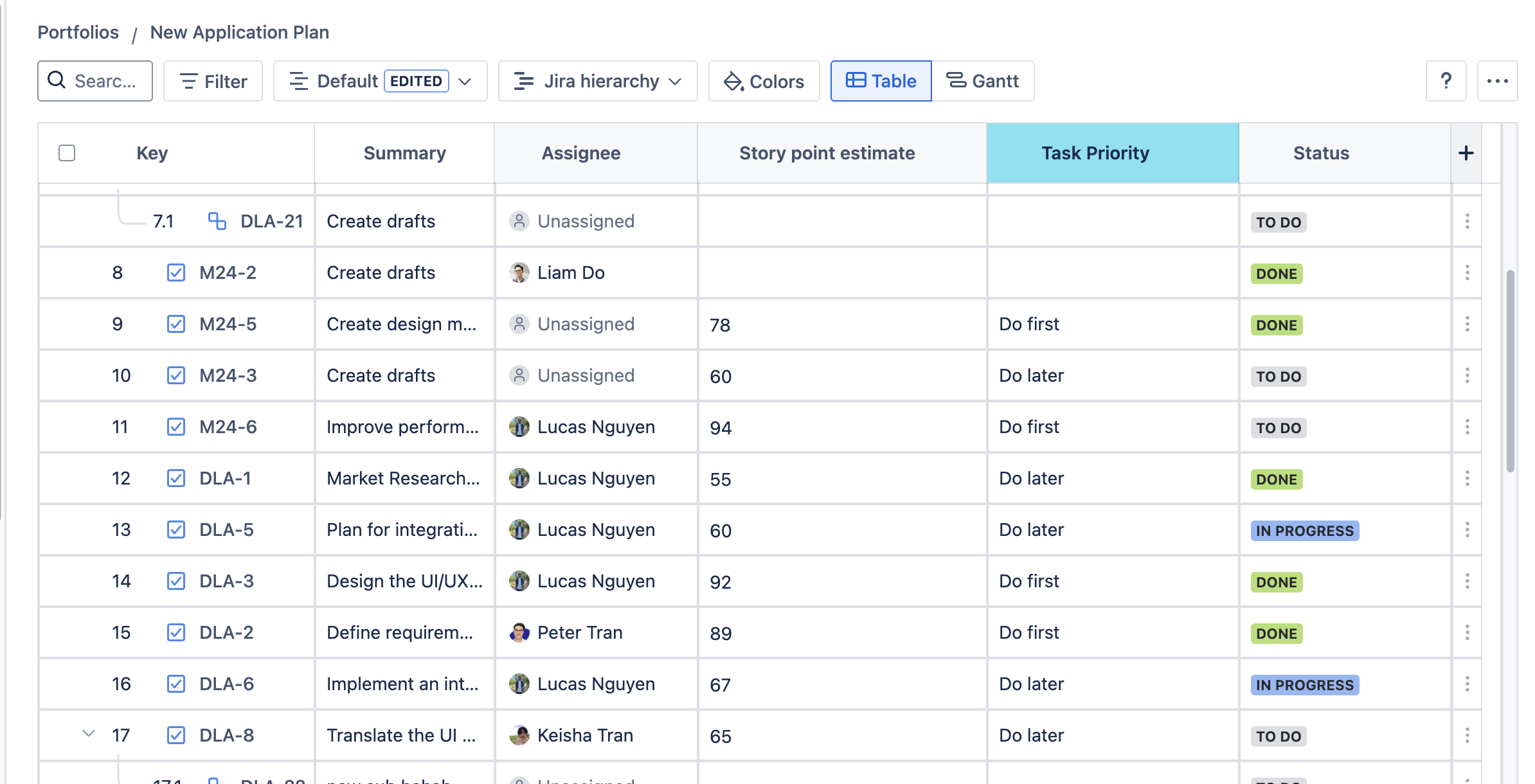Open the three-dot more options menu
The image size is (1535, 784).
coord(1497,81)
